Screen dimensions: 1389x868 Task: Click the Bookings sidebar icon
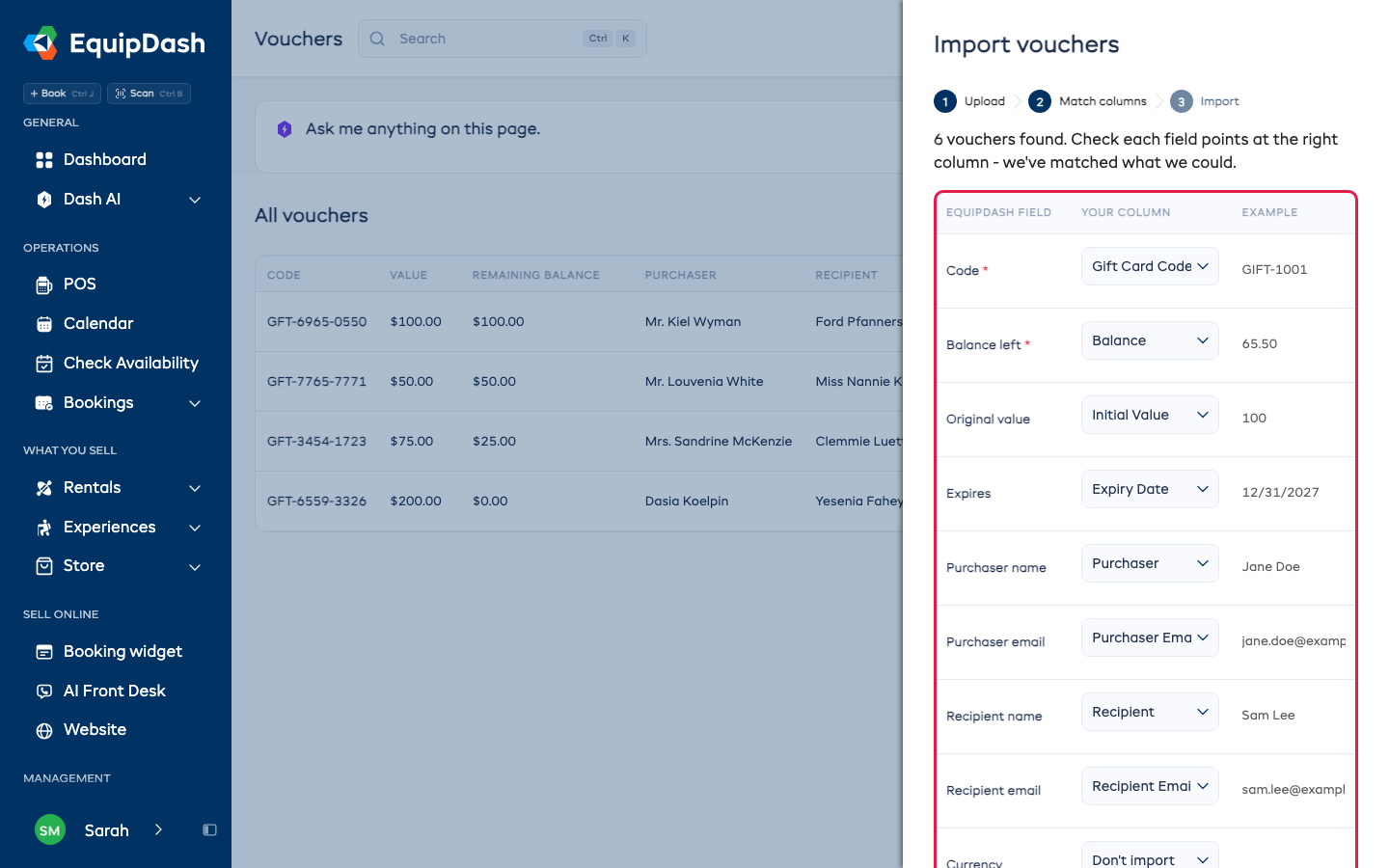(x=44, y=403)
